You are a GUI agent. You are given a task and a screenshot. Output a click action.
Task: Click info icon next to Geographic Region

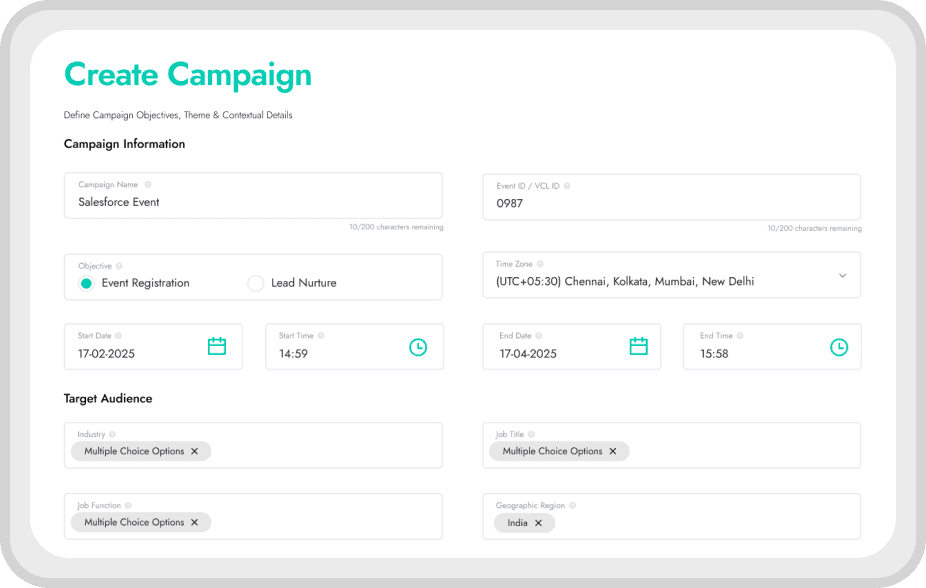point(572,506)
